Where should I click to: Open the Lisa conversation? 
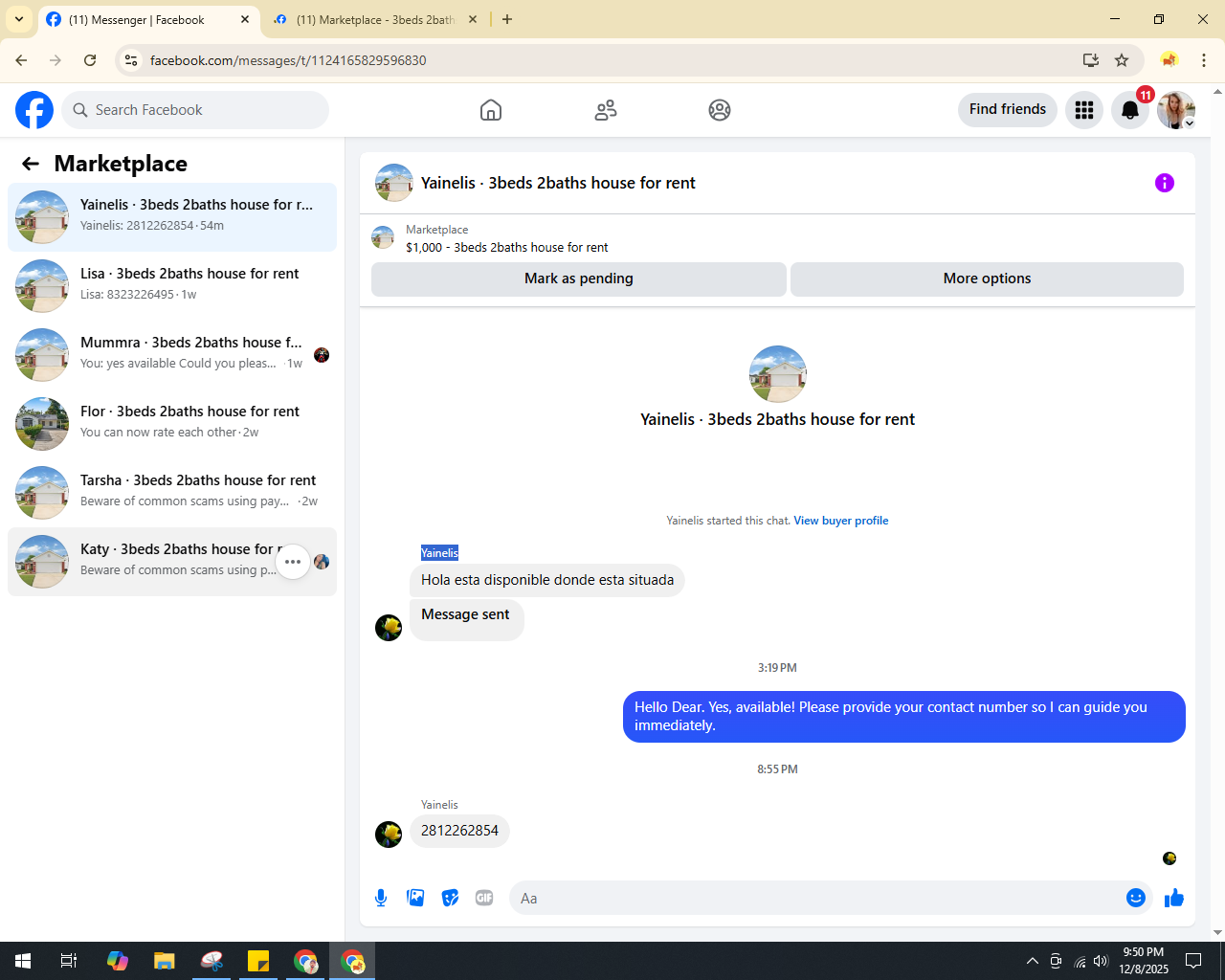172,286
